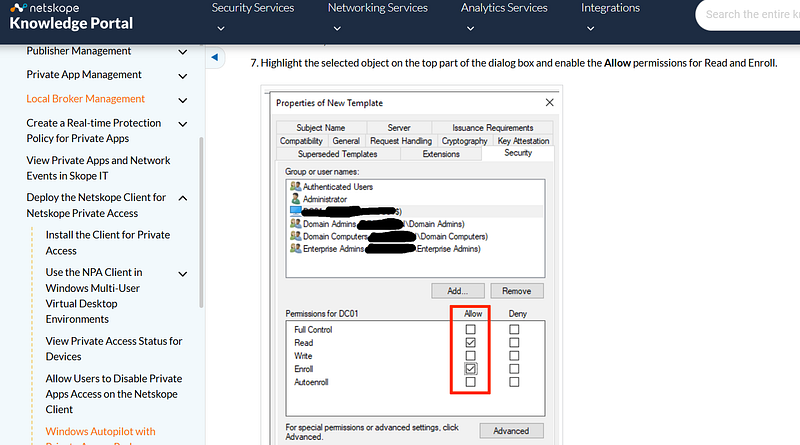Image resolution: width=800 pixels, height=445 pixels.
Task: Expand Publisher Management section chevron
Action: point(183,52)
